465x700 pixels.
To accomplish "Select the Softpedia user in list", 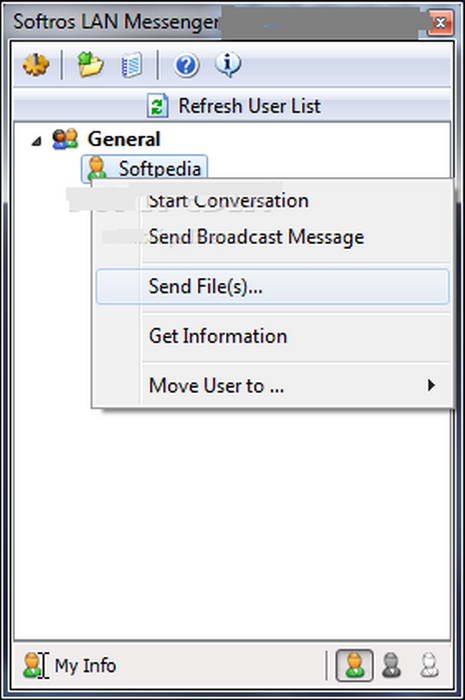I will 144,169.
